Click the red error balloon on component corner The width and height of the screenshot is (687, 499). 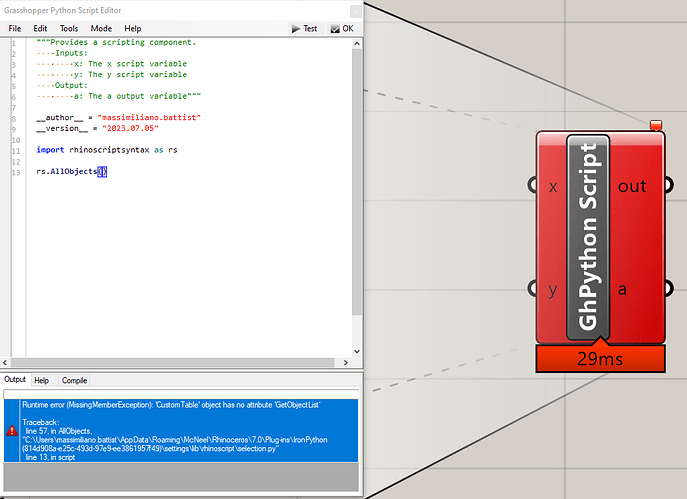point(656,125)
